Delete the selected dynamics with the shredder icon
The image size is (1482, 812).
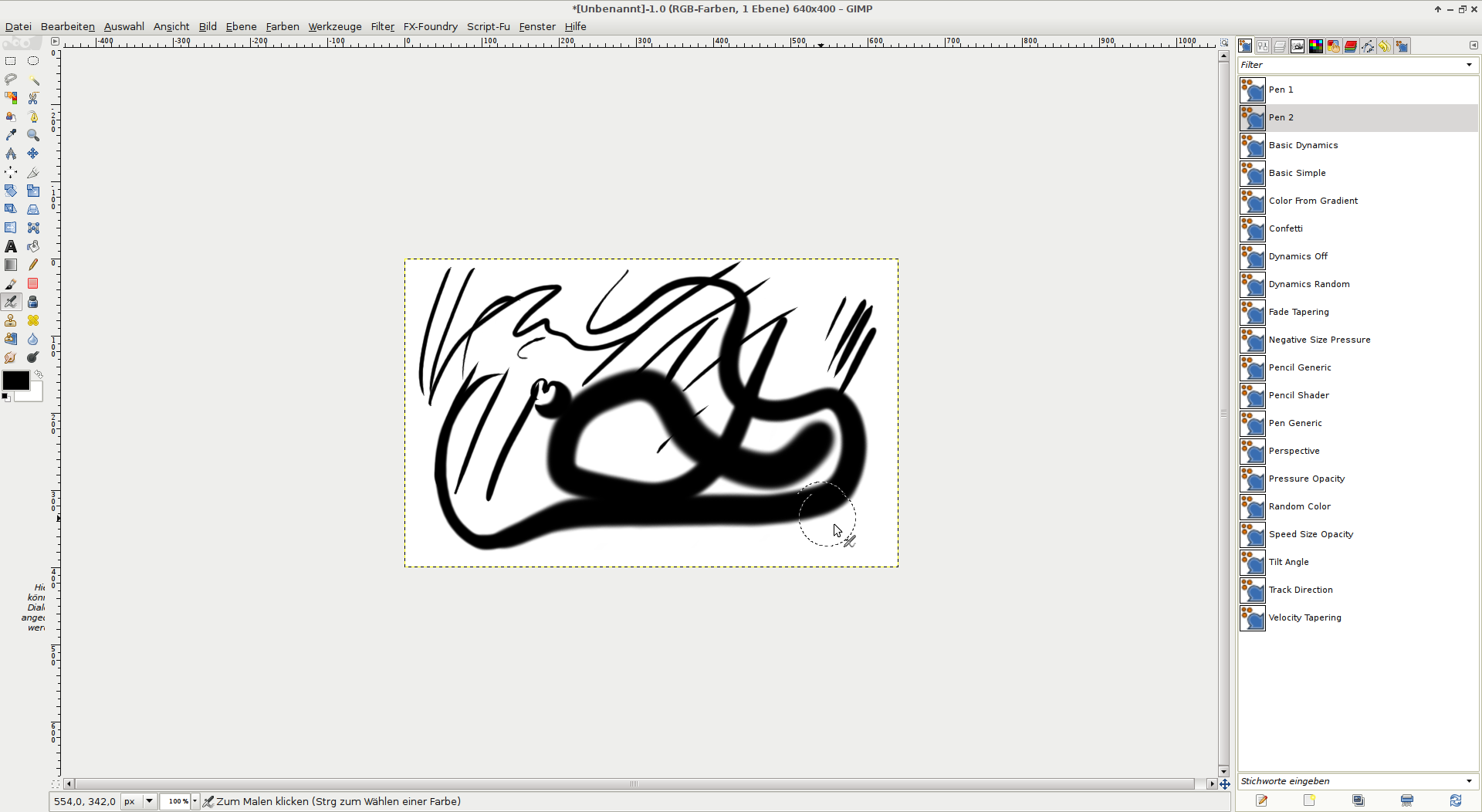[x=1406, y=800]
